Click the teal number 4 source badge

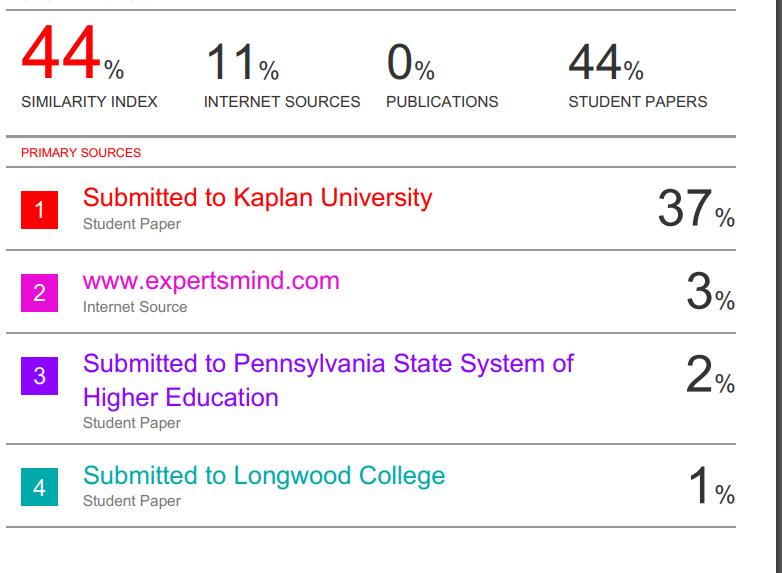tap(39, 487)
